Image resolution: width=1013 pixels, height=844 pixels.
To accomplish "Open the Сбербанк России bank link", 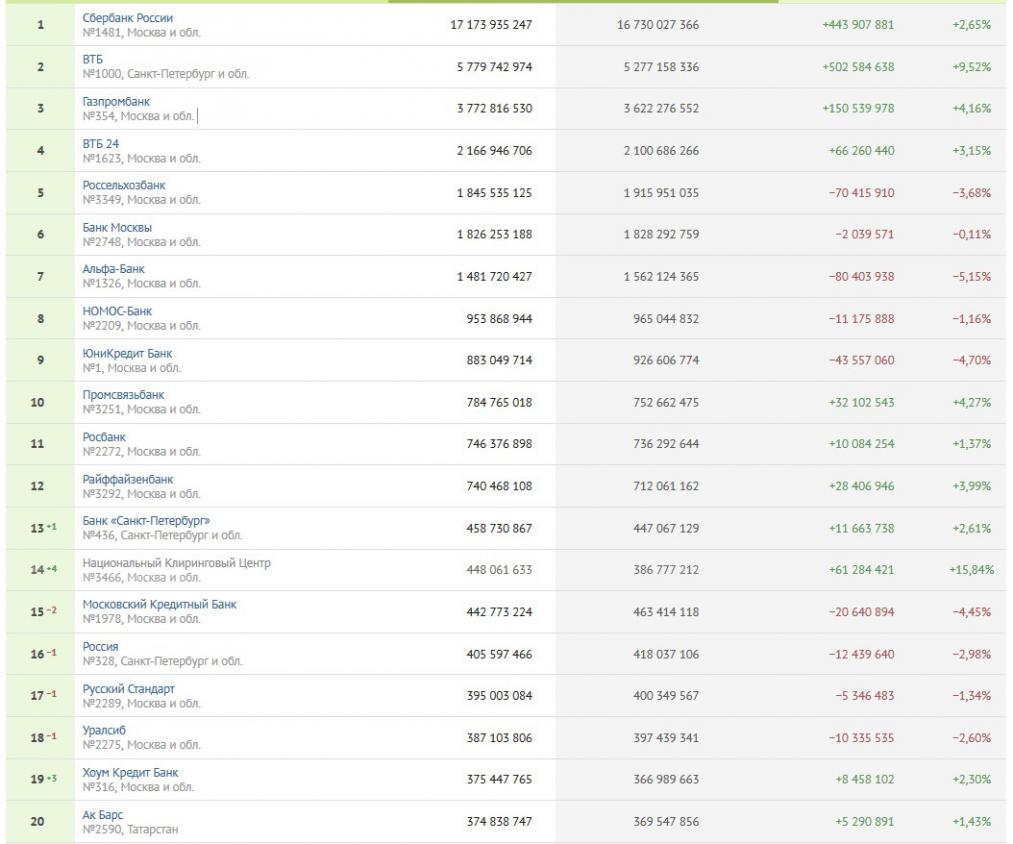I will (127, 18).
